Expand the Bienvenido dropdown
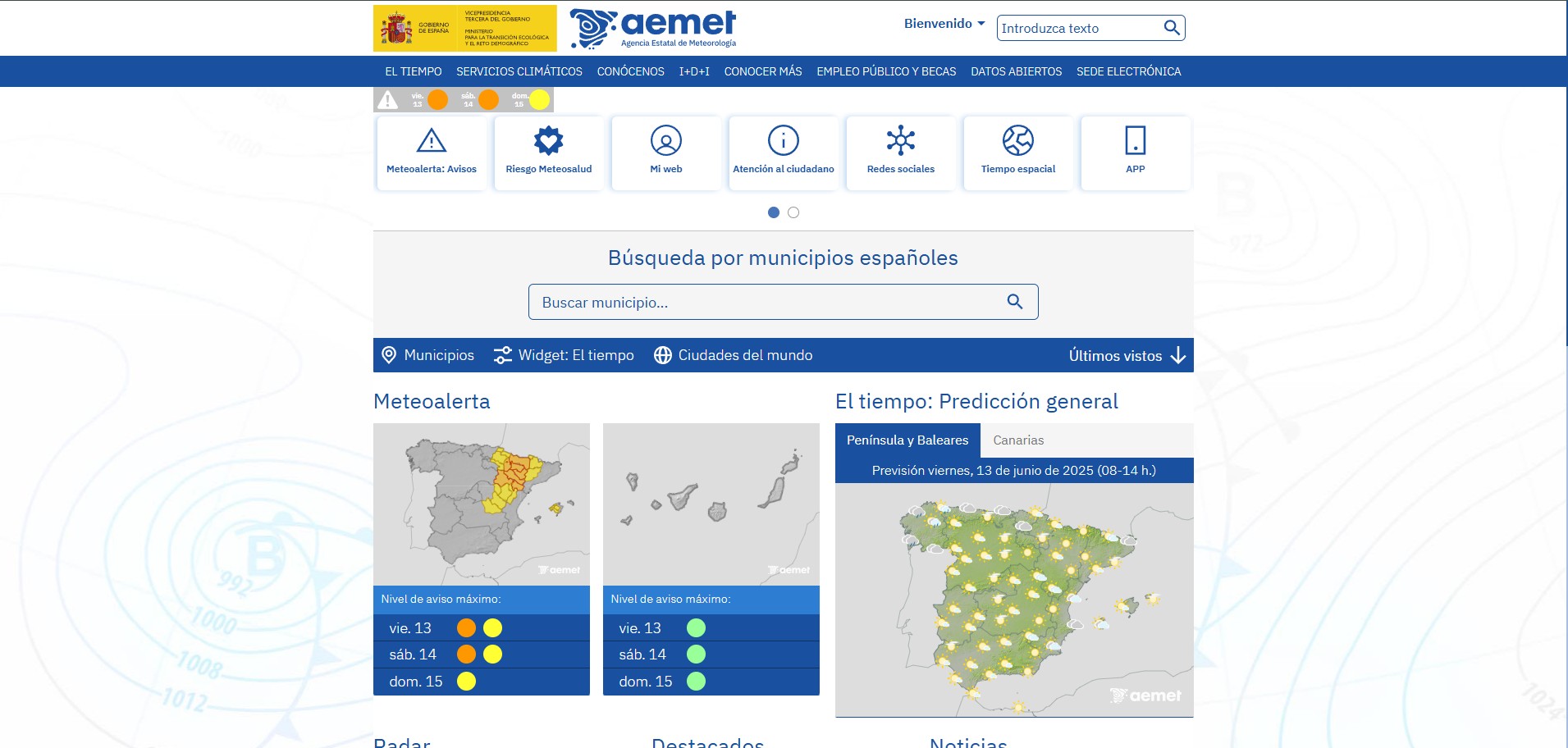The image size is (1568, 748). [x=944, y=24]
